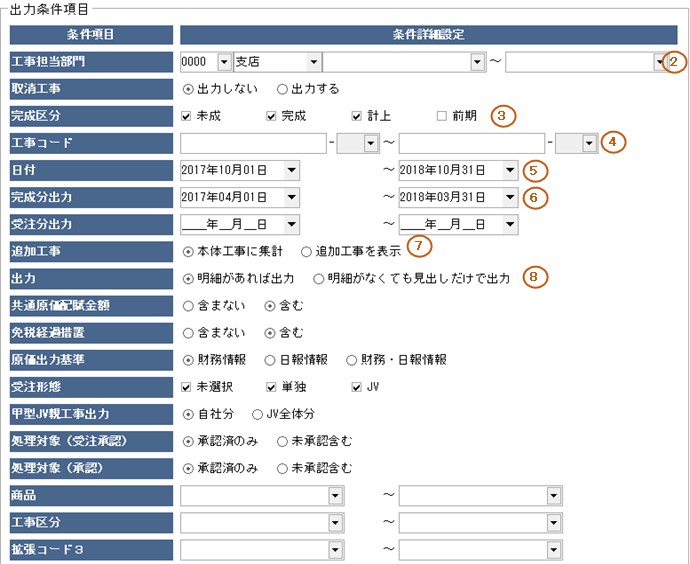This screenshot has width=690, height=564.
Task: Choose JV全体分 for 甲型JV親工事出力
Action: pyautogui.click(x=258, y=413)
